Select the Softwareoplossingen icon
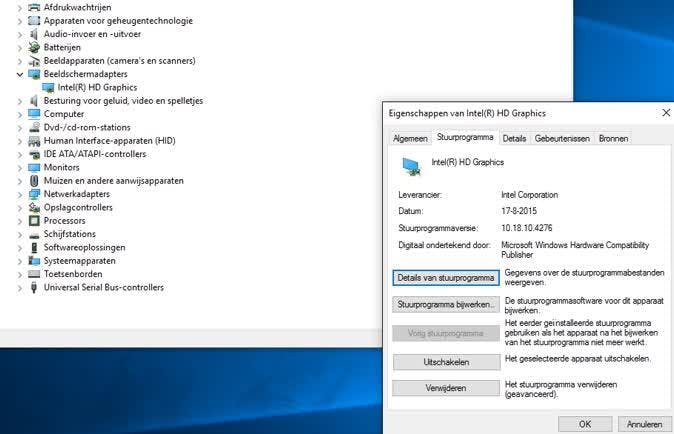Viewport: 674px width, 434px height. pos(34,247)
